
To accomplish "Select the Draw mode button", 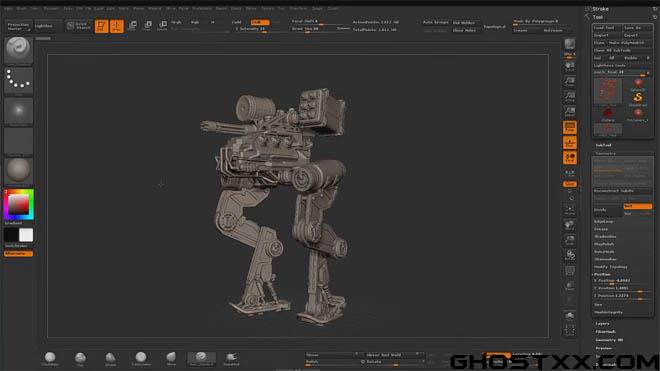I will click(117, 26).
